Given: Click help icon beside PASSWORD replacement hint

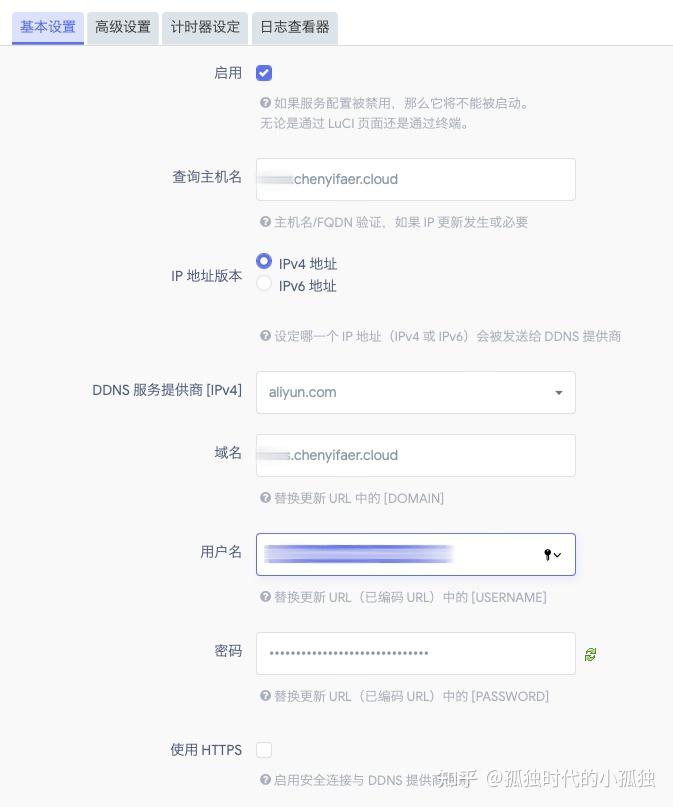Looking at the screenshot, I should pos(265,696).
